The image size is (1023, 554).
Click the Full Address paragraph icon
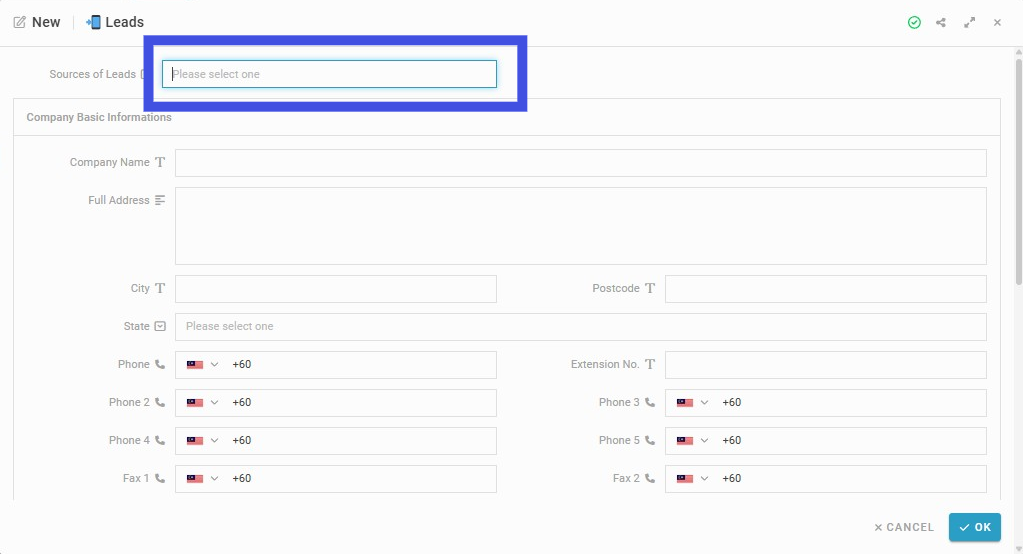(x=160, y=200)
